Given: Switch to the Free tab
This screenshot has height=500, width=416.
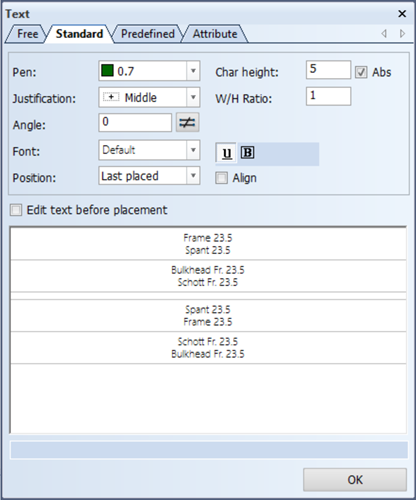Looking at the screenshot, I should click(27, 34).
